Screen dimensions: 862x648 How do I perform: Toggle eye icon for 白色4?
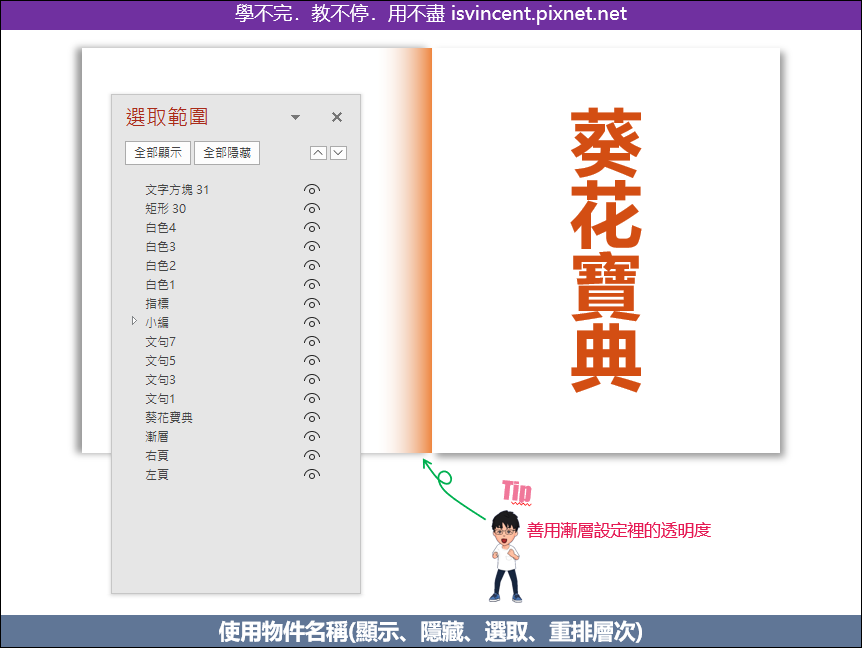(x=312, y=228)
